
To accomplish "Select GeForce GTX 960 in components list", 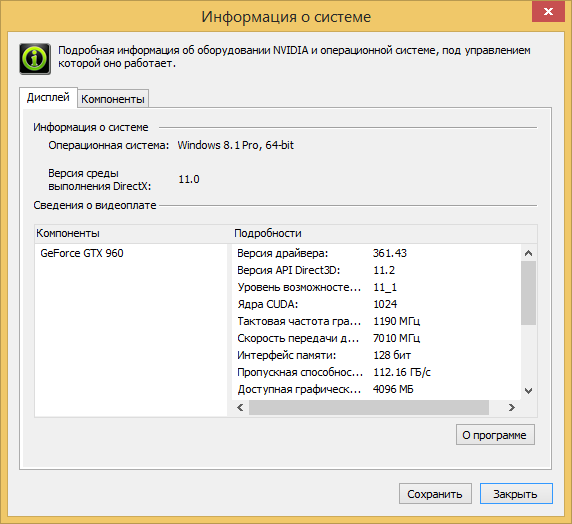I will (82, 253).
